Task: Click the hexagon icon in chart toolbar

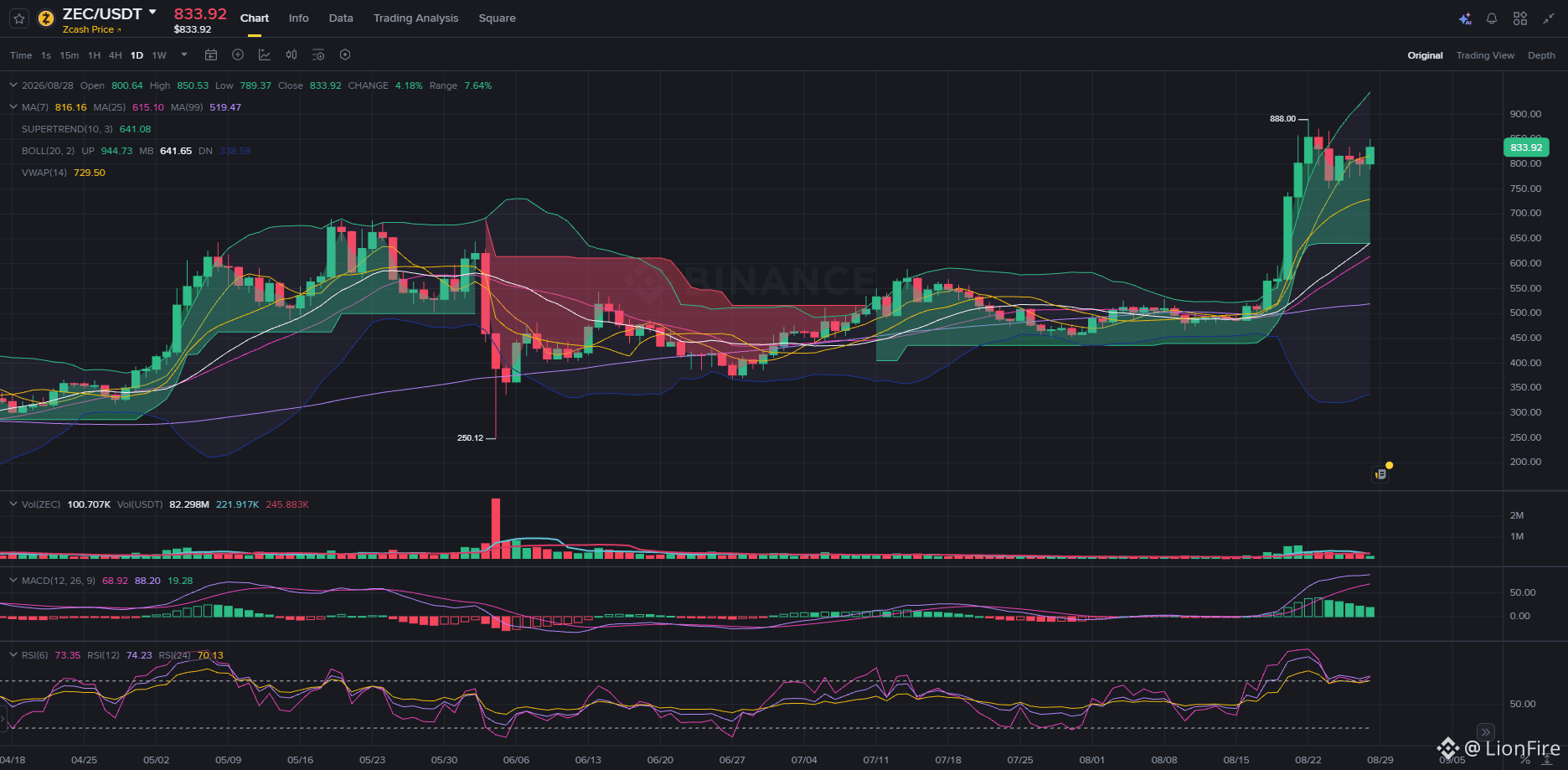Action: click(345, 55)
